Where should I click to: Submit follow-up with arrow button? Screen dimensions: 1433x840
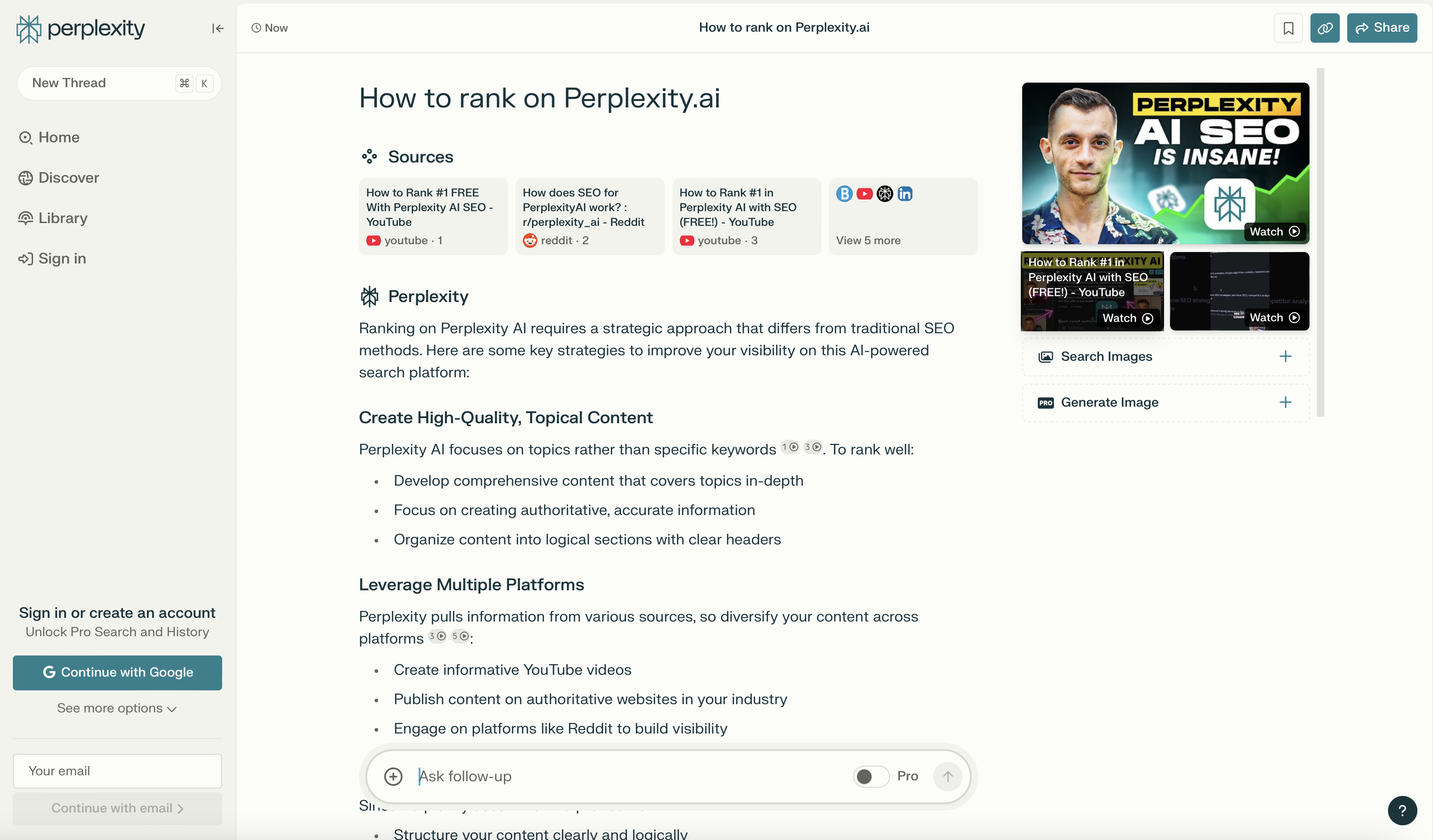coord(947,776)
